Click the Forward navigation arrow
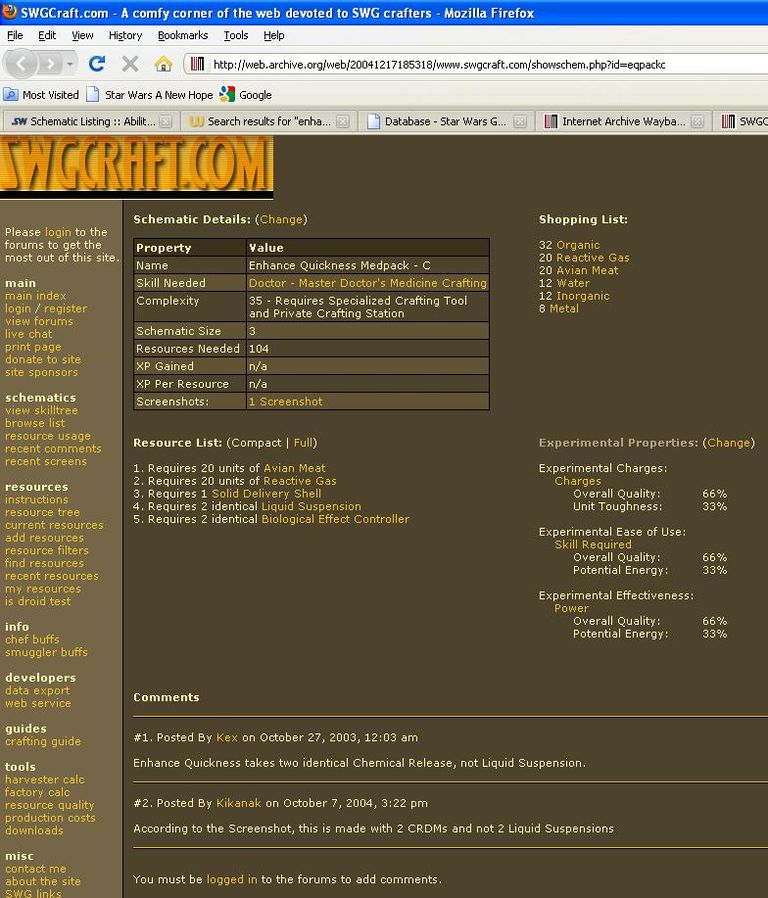The image size is (768, 898). (50, 64)
